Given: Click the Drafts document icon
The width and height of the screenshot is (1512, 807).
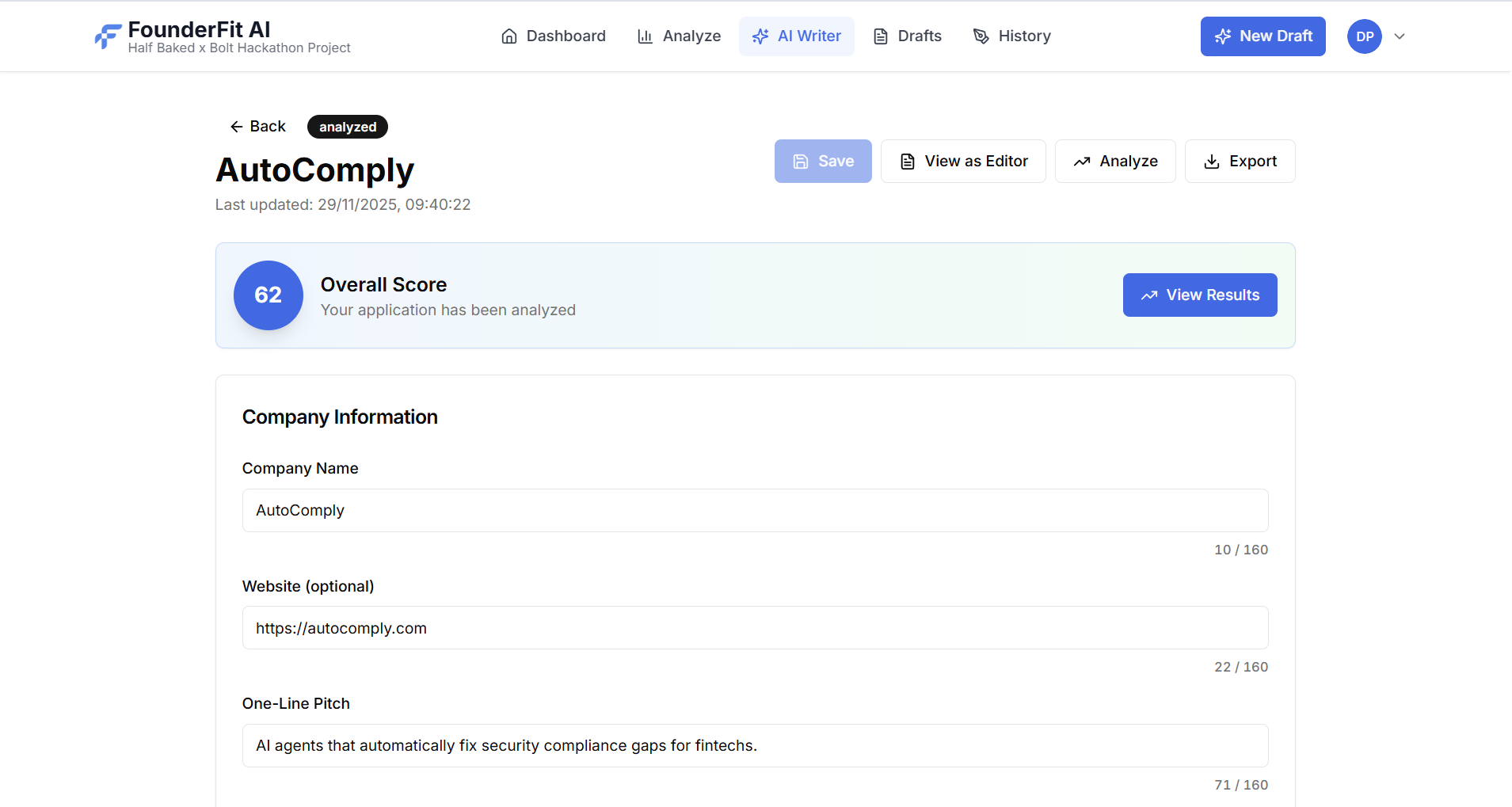Looking at the screenshot, I should click(x=879, y=36).
